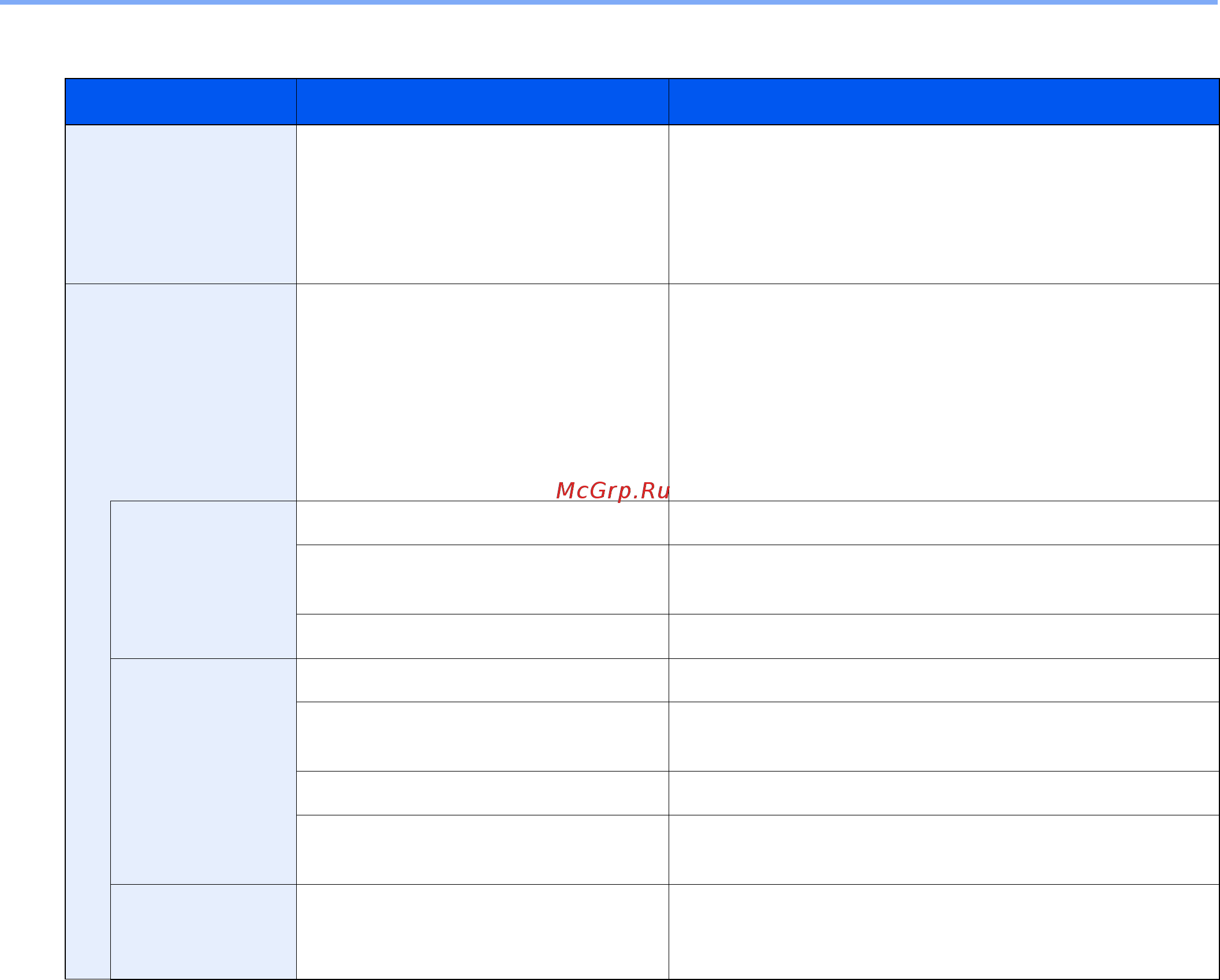Select the widest dark blue header cell
The width and height of the screenshot is (1220, 980).
coord(944,102)
